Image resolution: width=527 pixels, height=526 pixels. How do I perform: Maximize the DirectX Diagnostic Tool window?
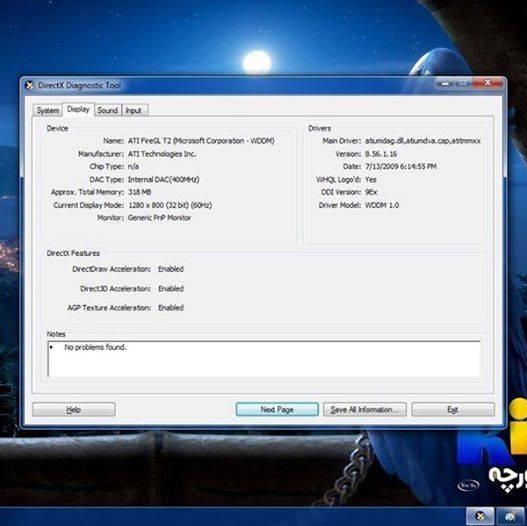tap(463, 83)
